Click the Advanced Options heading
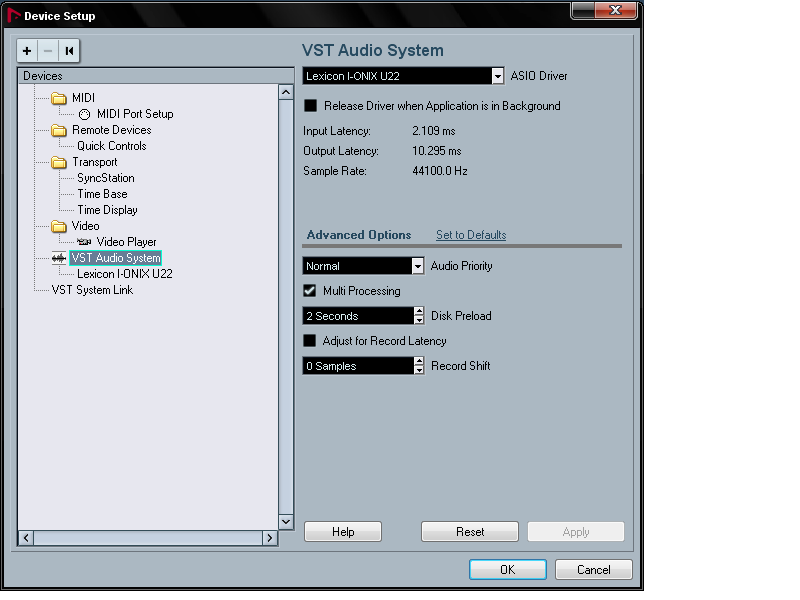 (x=359, y=235)
